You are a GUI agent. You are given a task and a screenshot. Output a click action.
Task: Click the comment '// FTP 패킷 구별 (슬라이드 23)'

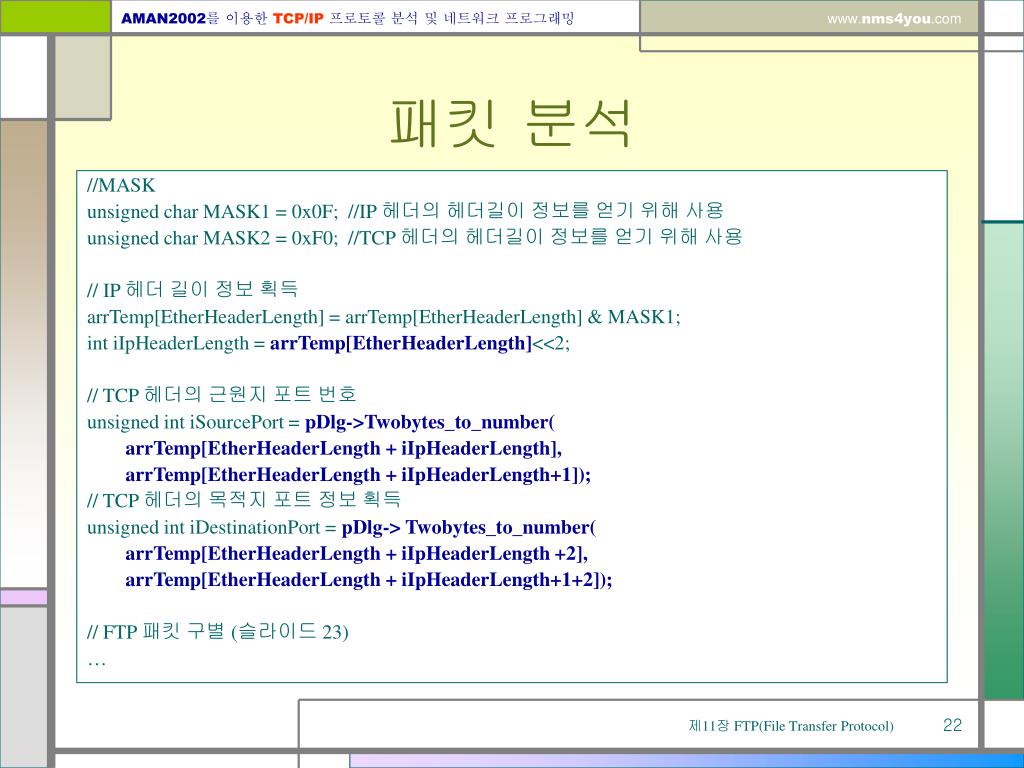click(217, 632)
